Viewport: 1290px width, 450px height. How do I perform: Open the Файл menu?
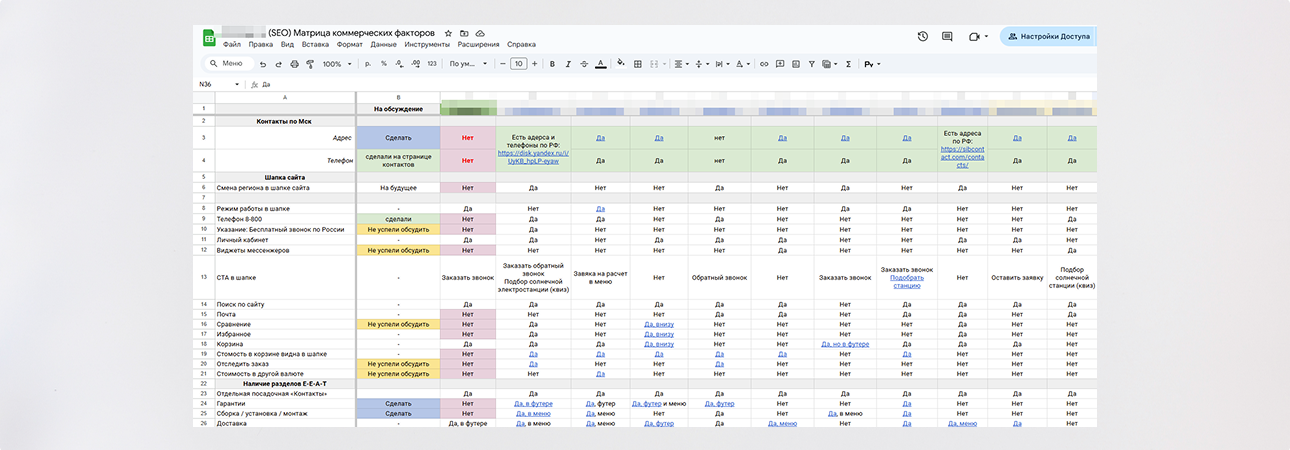click(x=232, y=45)
